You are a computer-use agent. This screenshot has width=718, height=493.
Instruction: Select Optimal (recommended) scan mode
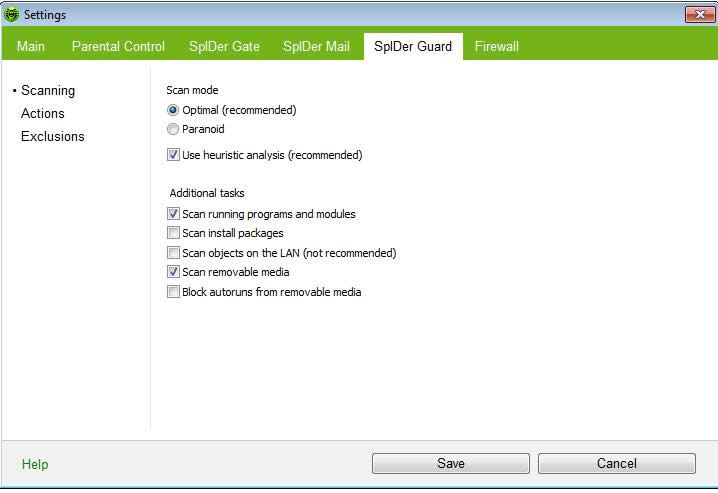[174, 110]
